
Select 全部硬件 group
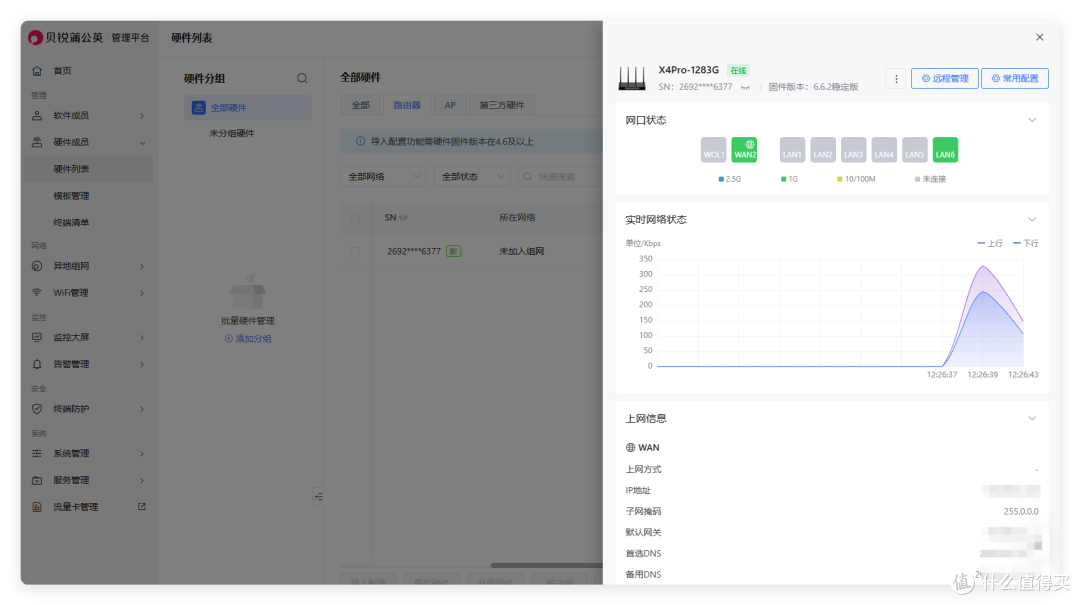pos(247,107)
